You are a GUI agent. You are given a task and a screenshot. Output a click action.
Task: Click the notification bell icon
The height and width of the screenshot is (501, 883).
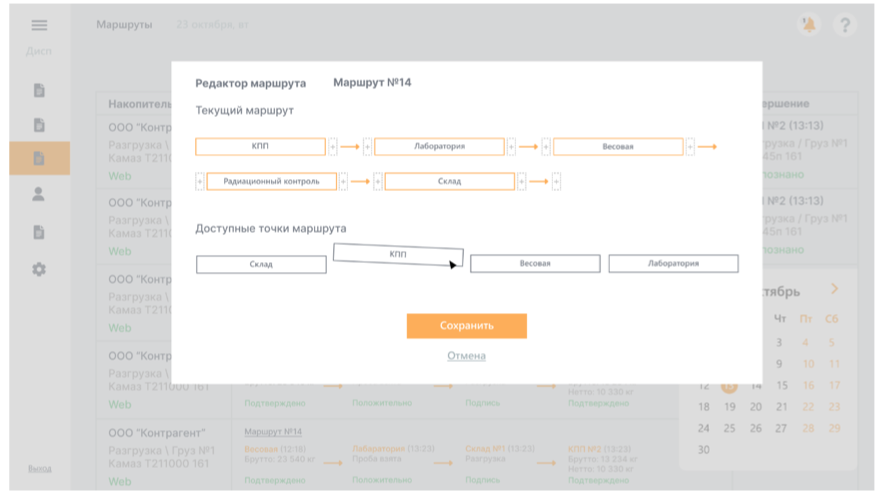pos(809,24)
